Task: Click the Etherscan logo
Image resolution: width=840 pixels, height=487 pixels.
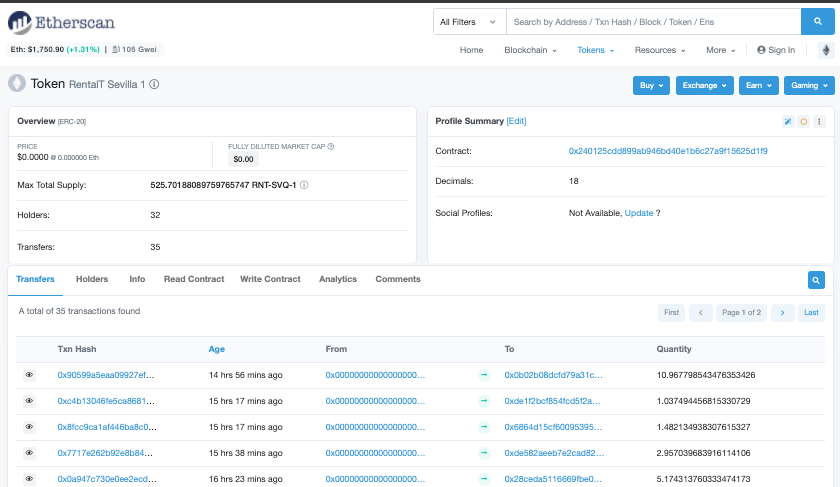Action: tap(61, 23)
